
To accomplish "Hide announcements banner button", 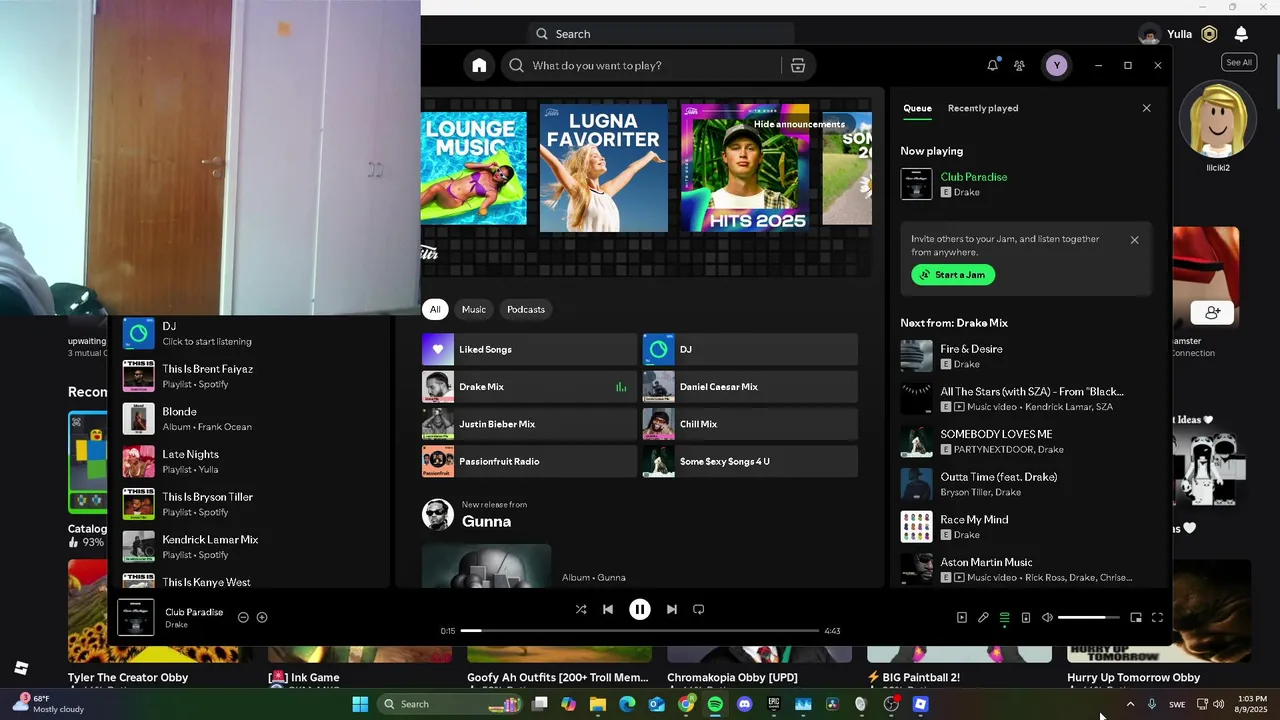I will (x=799, y=124).
